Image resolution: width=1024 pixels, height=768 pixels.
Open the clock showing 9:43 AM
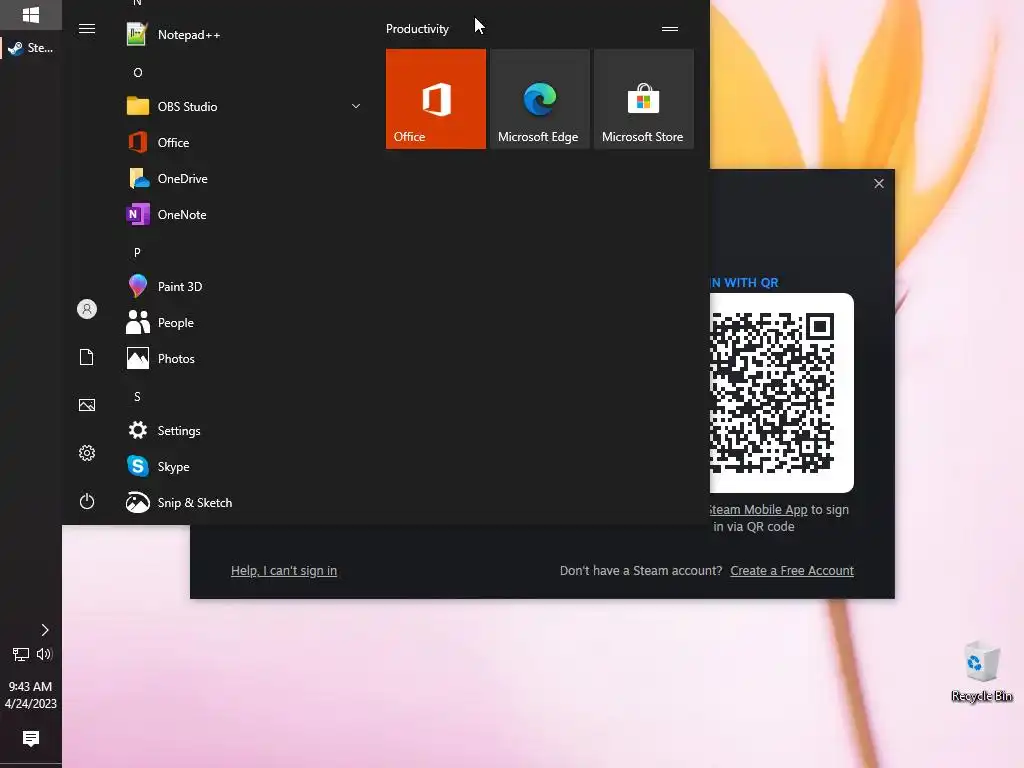pyautogui.click(x=31, y=695)
